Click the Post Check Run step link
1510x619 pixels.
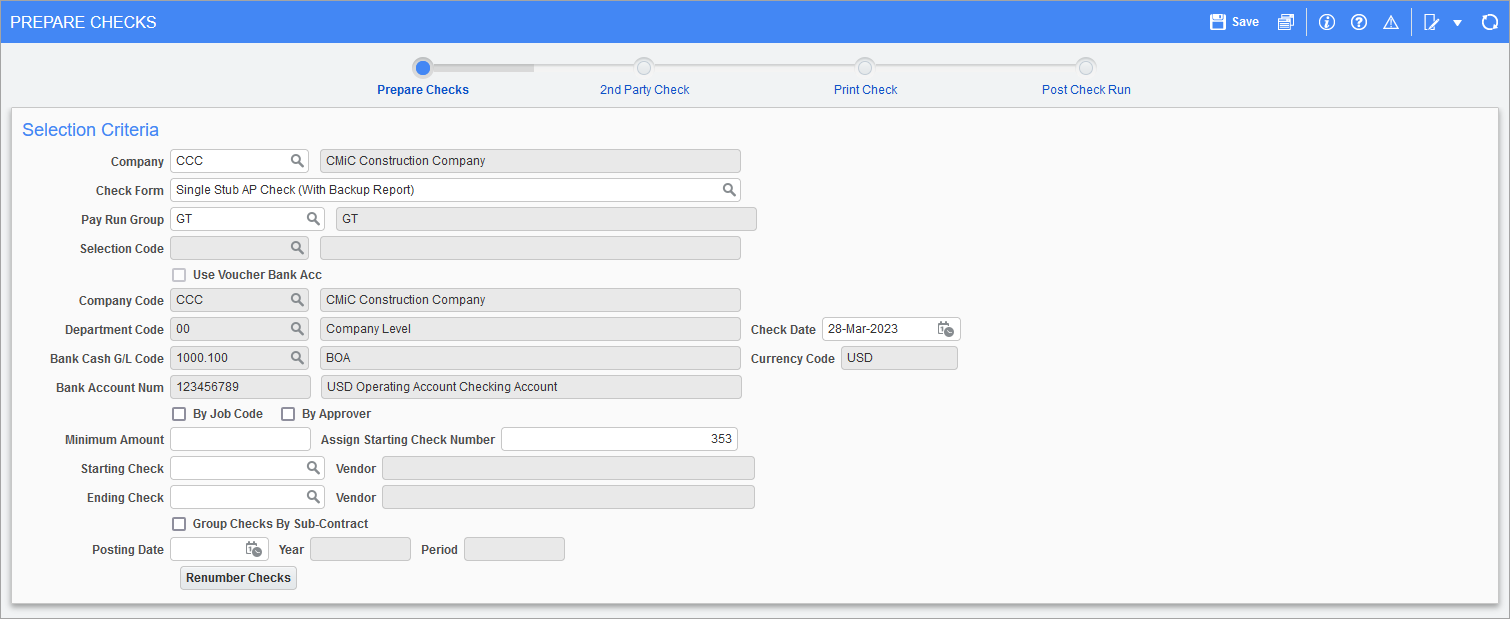click(x=1086, y=89)
